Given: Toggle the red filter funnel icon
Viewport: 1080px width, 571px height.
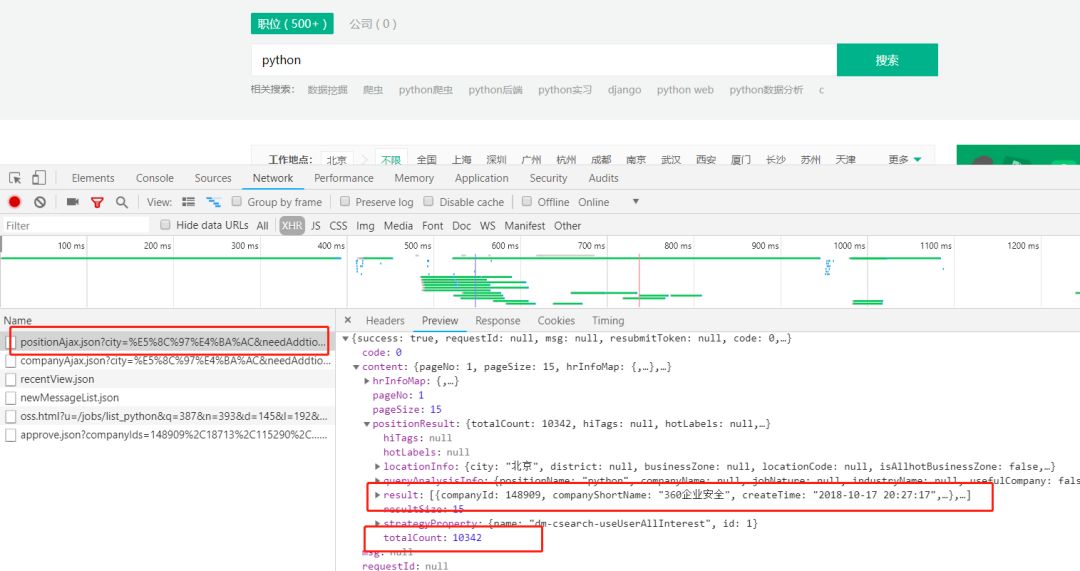Looking at the screenshot, I should pos(97,202).
